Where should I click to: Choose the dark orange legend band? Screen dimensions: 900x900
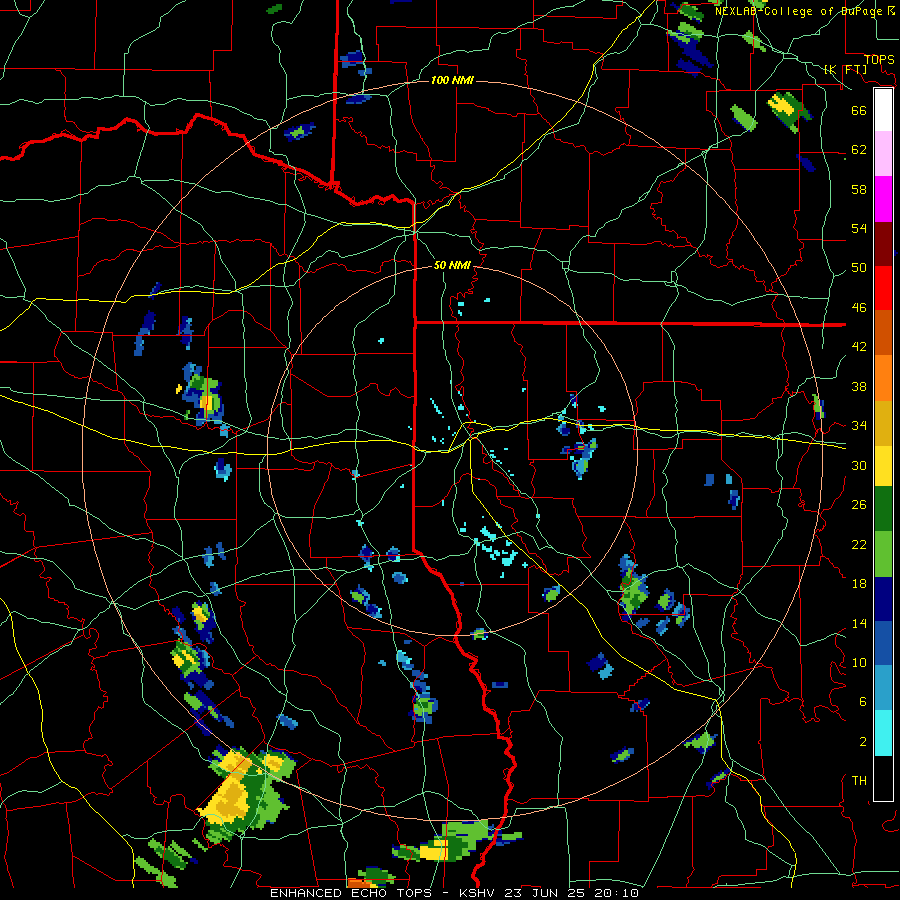(883, 332)
